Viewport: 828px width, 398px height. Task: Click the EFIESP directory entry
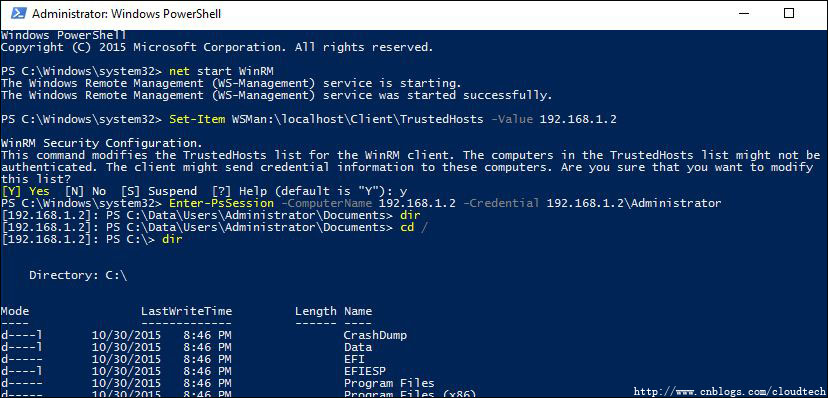[x=365, y=371]
